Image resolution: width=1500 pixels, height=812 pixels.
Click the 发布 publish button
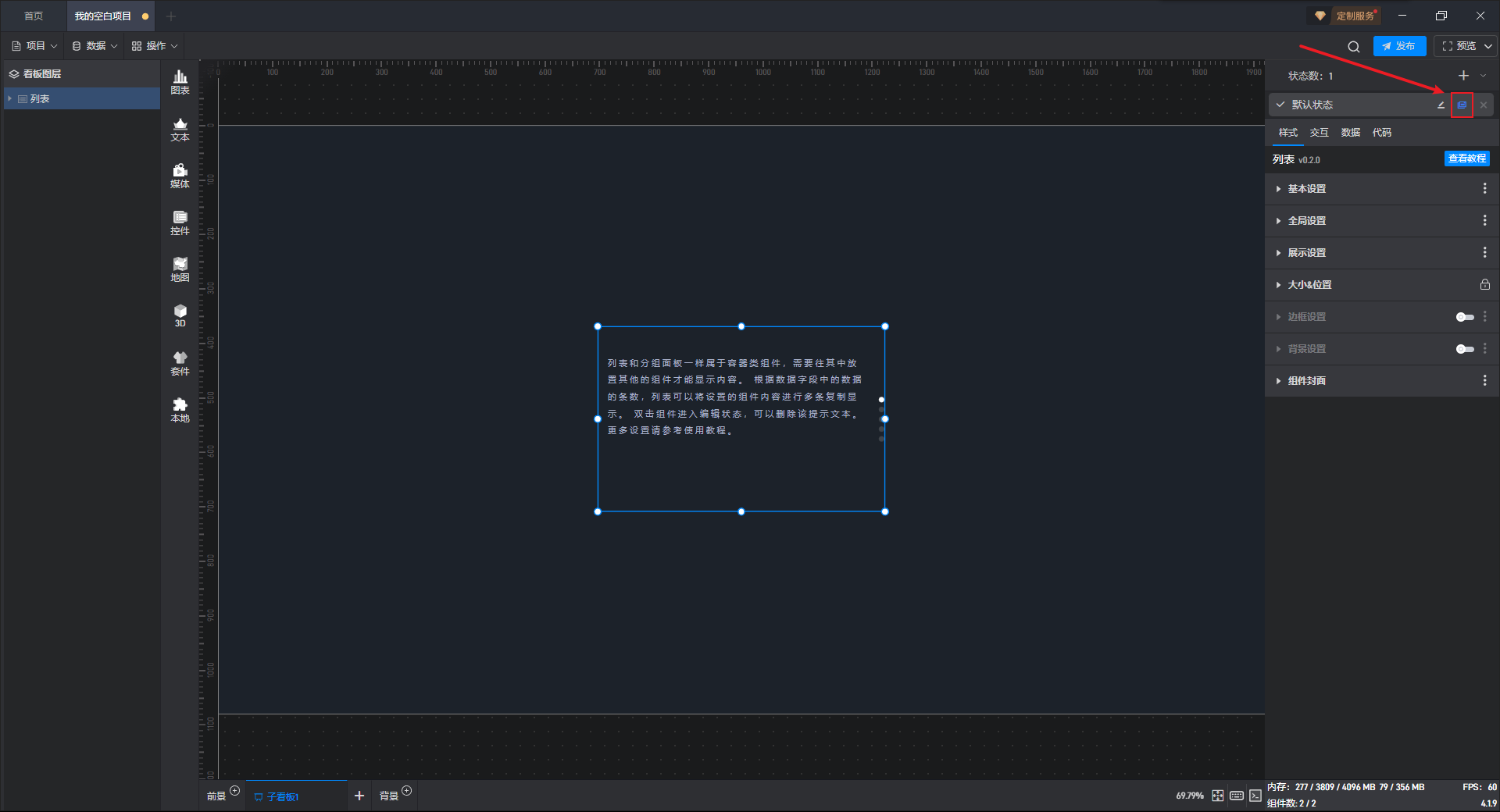click(x=1399, y=46)
